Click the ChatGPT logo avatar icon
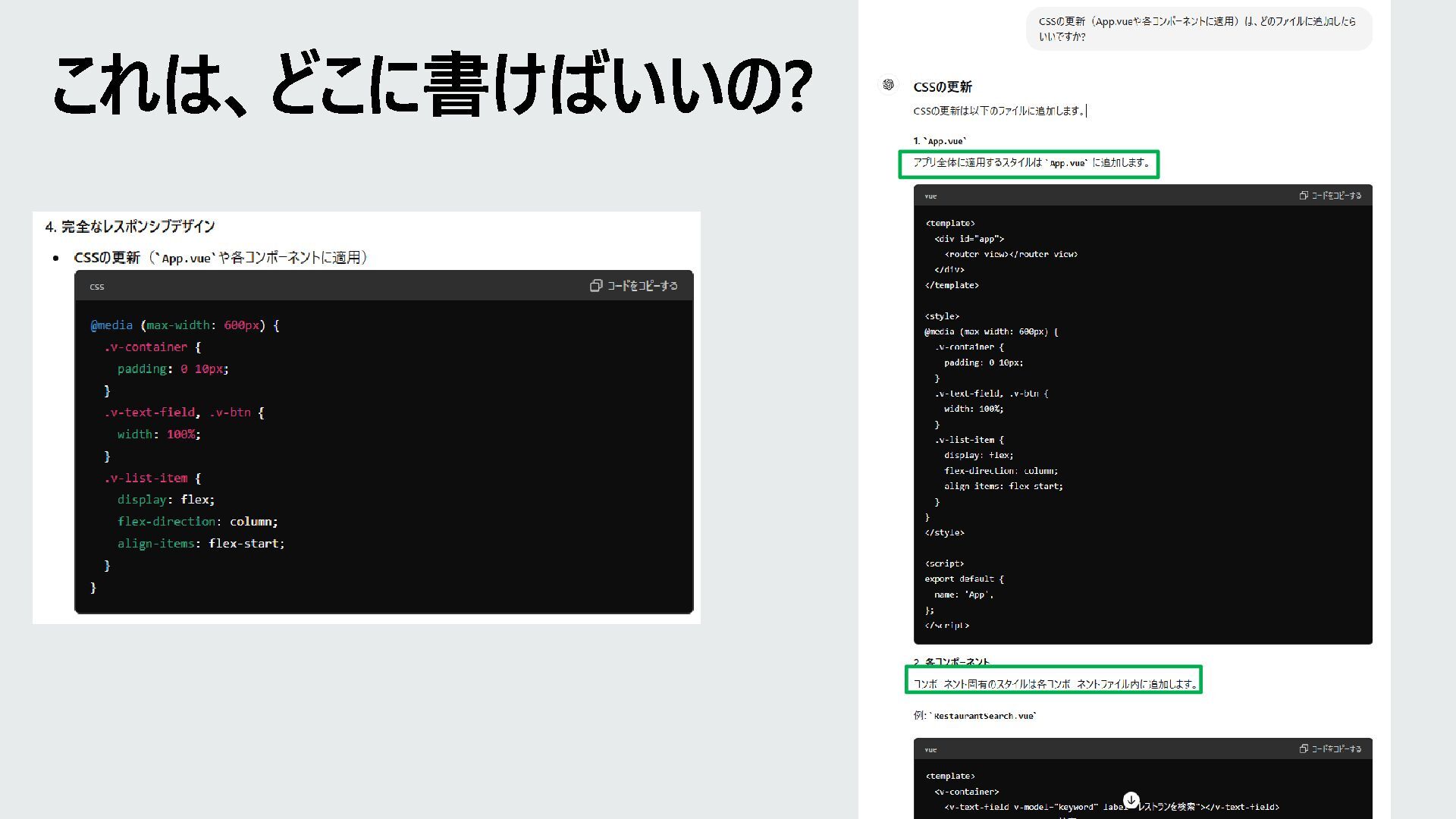 (x=888, y=85)
